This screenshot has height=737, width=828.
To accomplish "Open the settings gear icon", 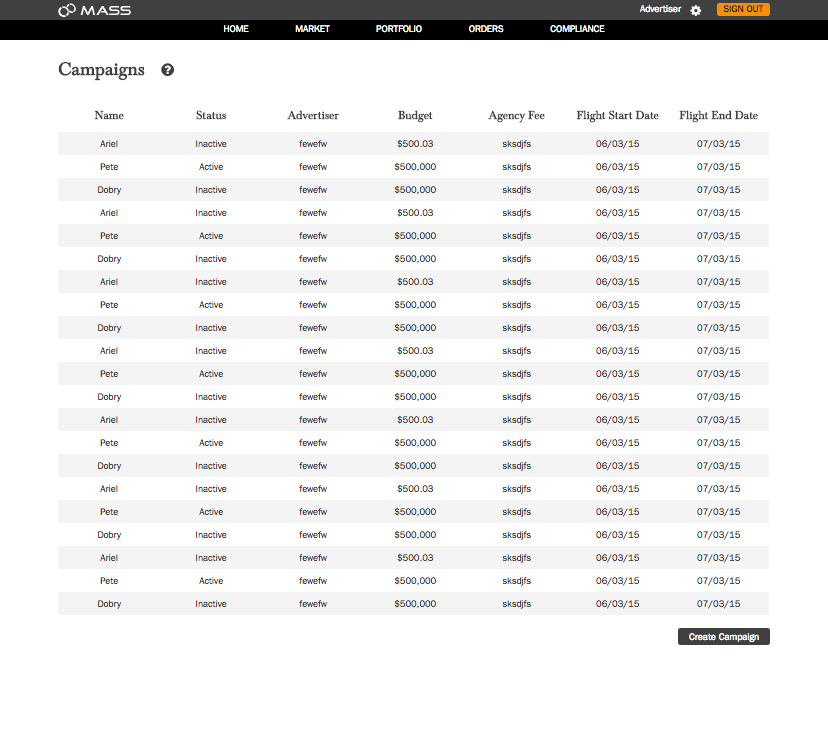I will tap(696, 10).
